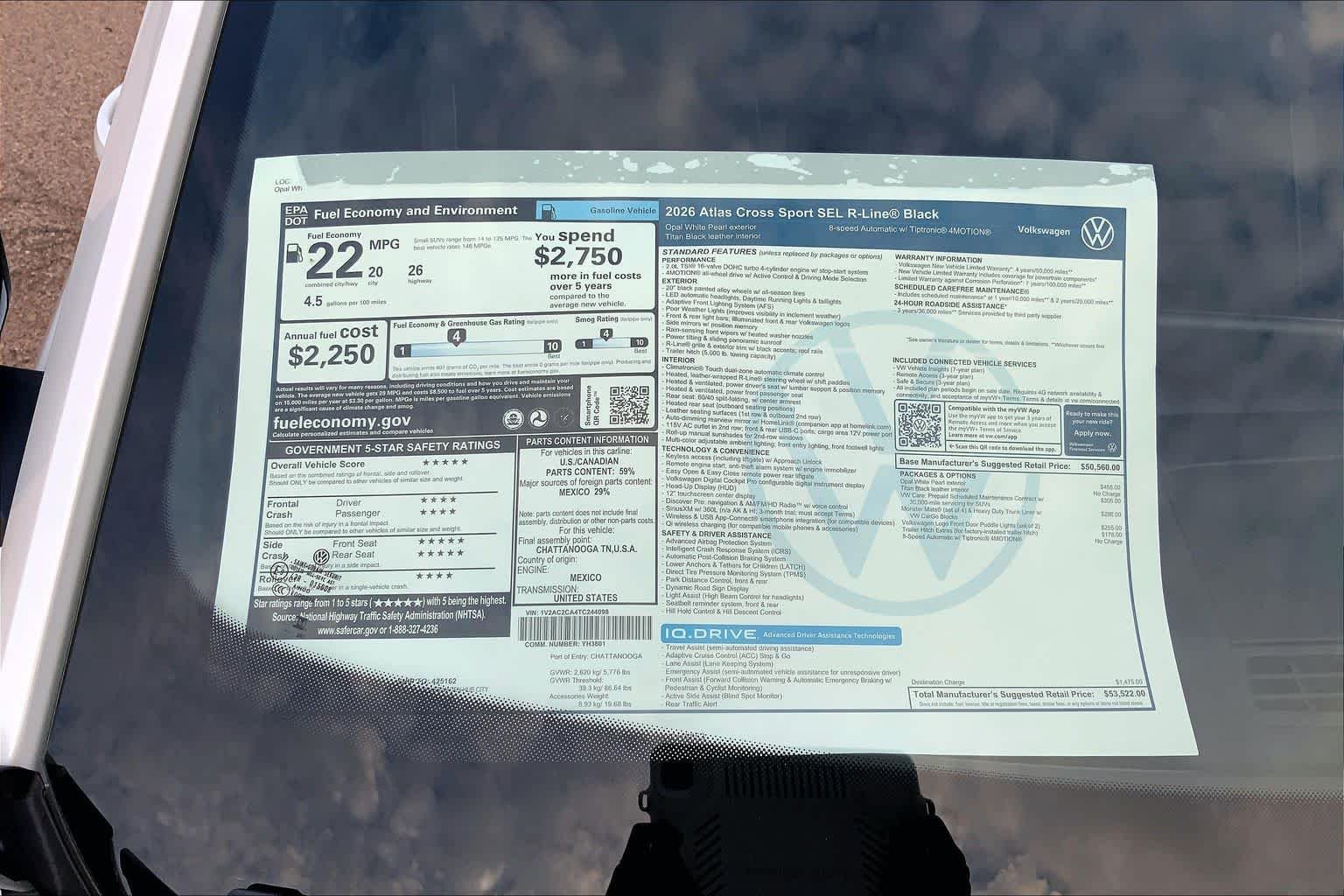
Task: Click the "4.5" gallons per 100 miles value
Action: pyautogui.click(x=313, y=300)
